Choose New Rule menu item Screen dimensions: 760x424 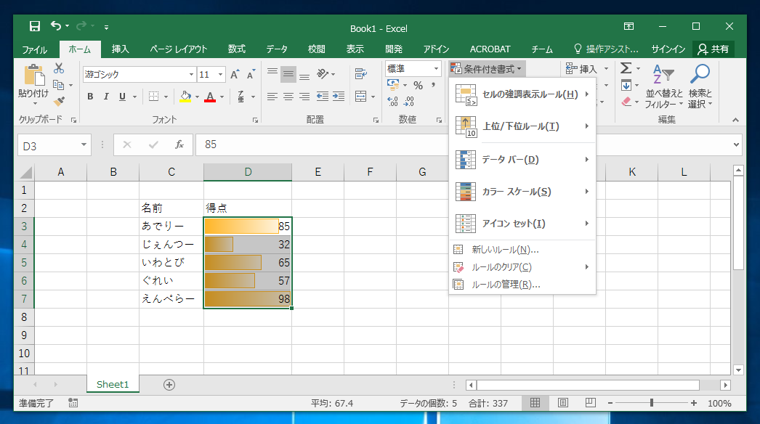click(x=522, y=250)
